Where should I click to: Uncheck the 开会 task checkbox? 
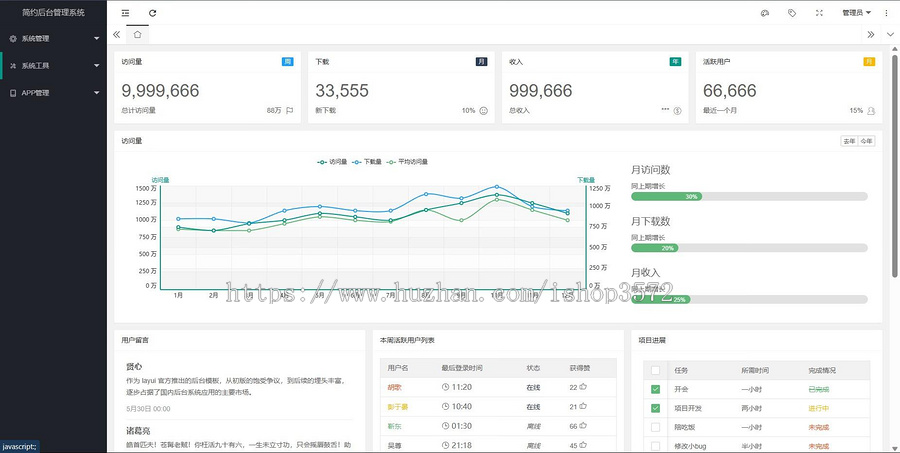(x=655, y=389)
